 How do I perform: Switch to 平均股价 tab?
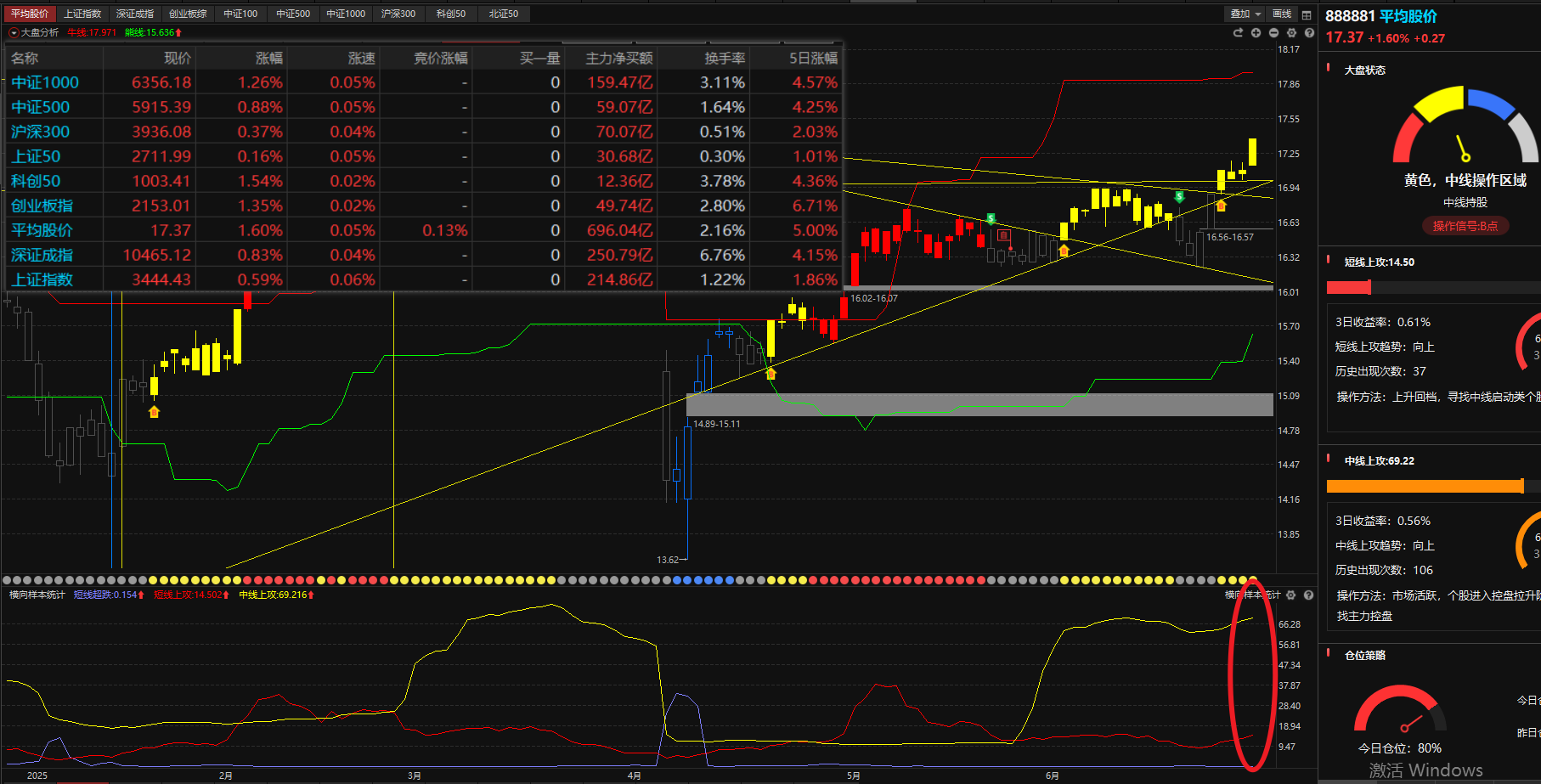(x=29, y=14)
